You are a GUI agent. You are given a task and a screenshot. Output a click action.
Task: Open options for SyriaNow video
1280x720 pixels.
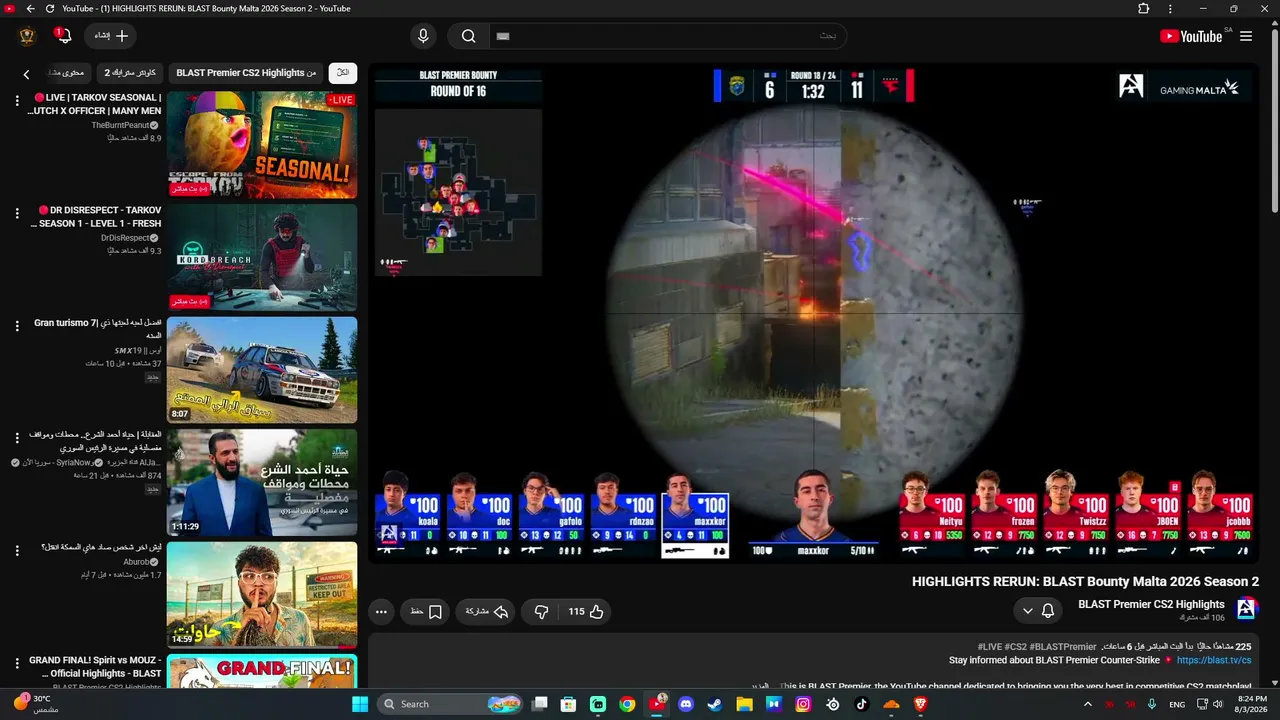click(x=17, y=438)
